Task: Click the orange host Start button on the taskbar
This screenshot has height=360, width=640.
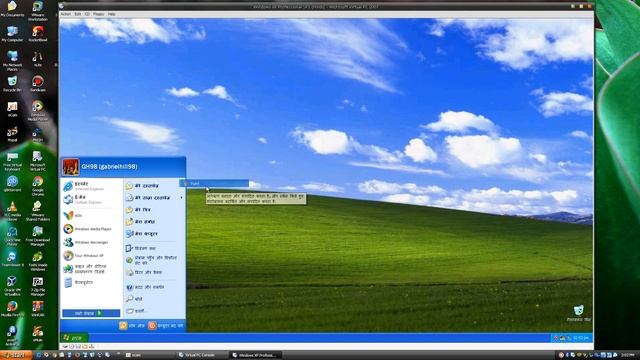Action: (16, 355)
